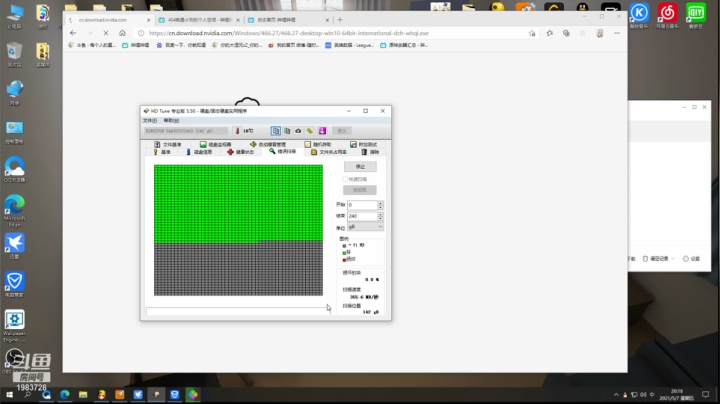
Task: Click the Windows Start button
Action: (x=9, y=394)
